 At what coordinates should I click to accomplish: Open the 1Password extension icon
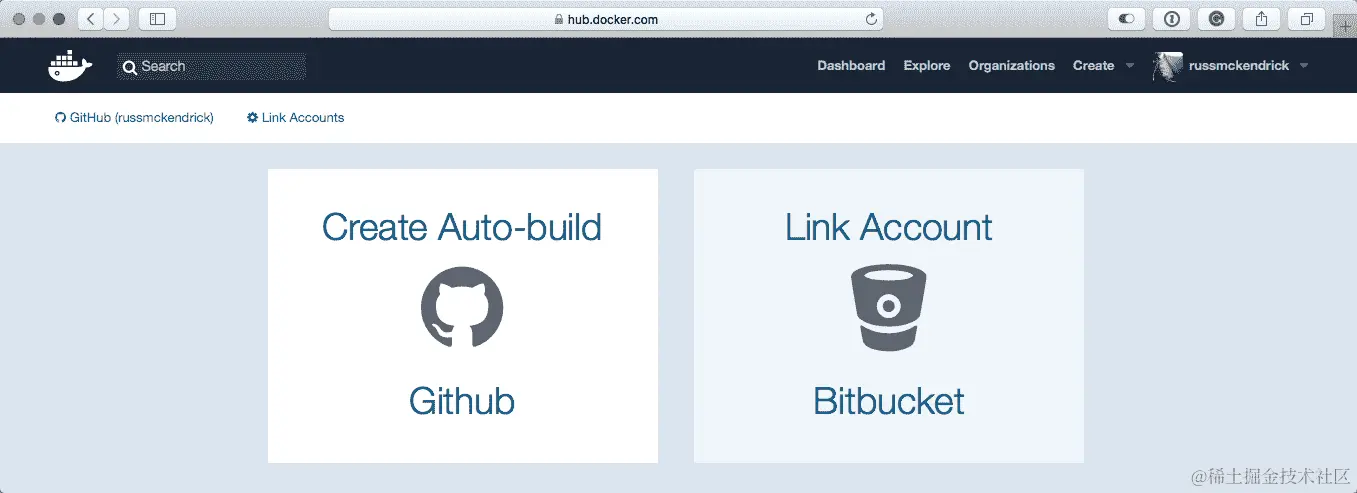tap(1171, 18)
